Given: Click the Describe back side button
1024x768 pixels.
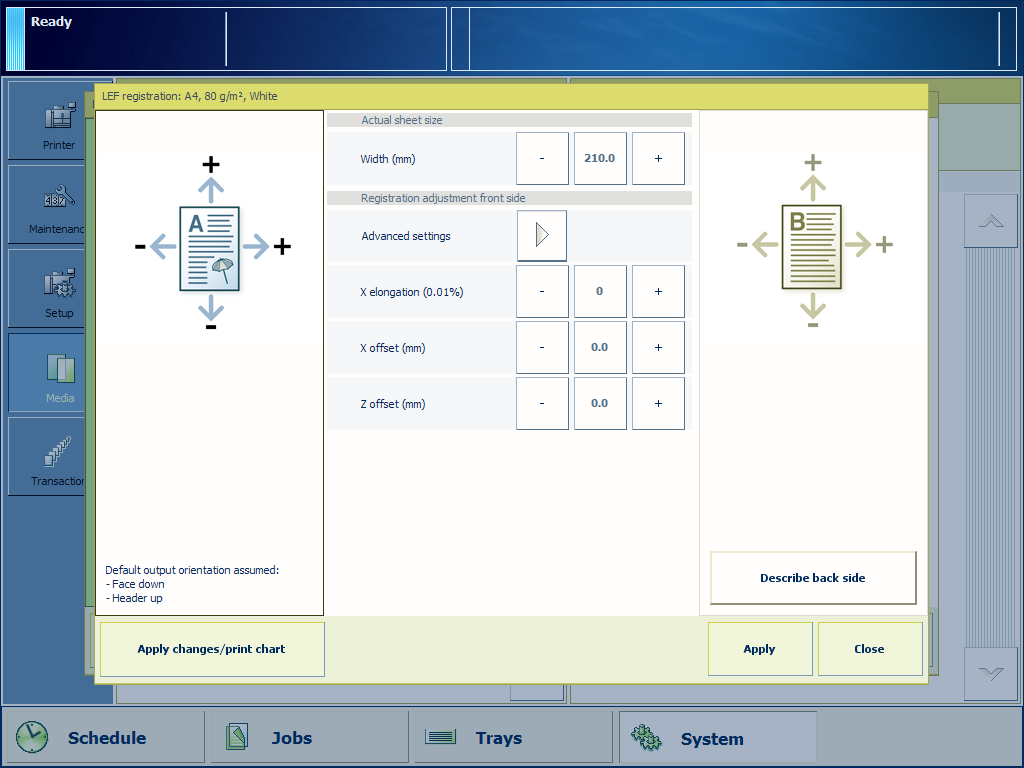Looking at the screenshot, I should pos(813,578).
